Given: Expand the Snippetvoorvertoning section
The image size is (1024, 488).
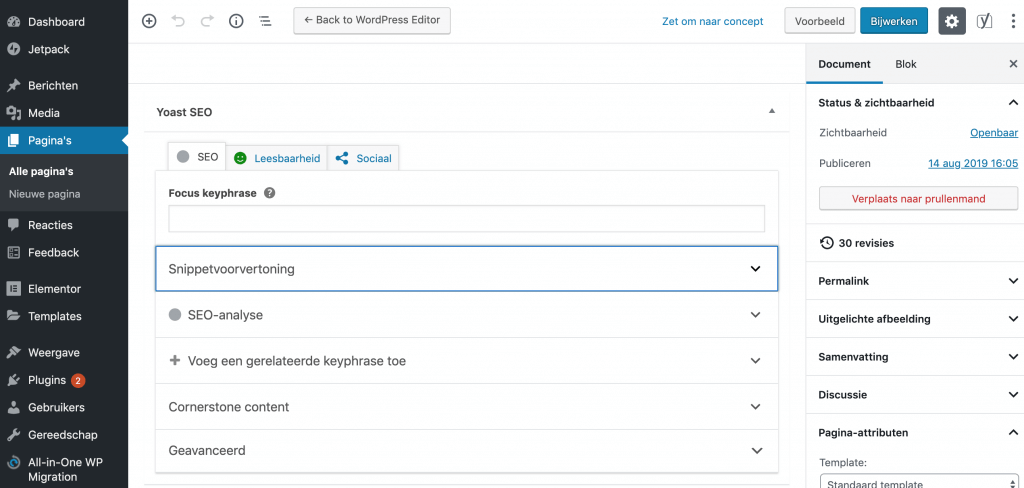Looking at the screenshot, I should 466,268.
